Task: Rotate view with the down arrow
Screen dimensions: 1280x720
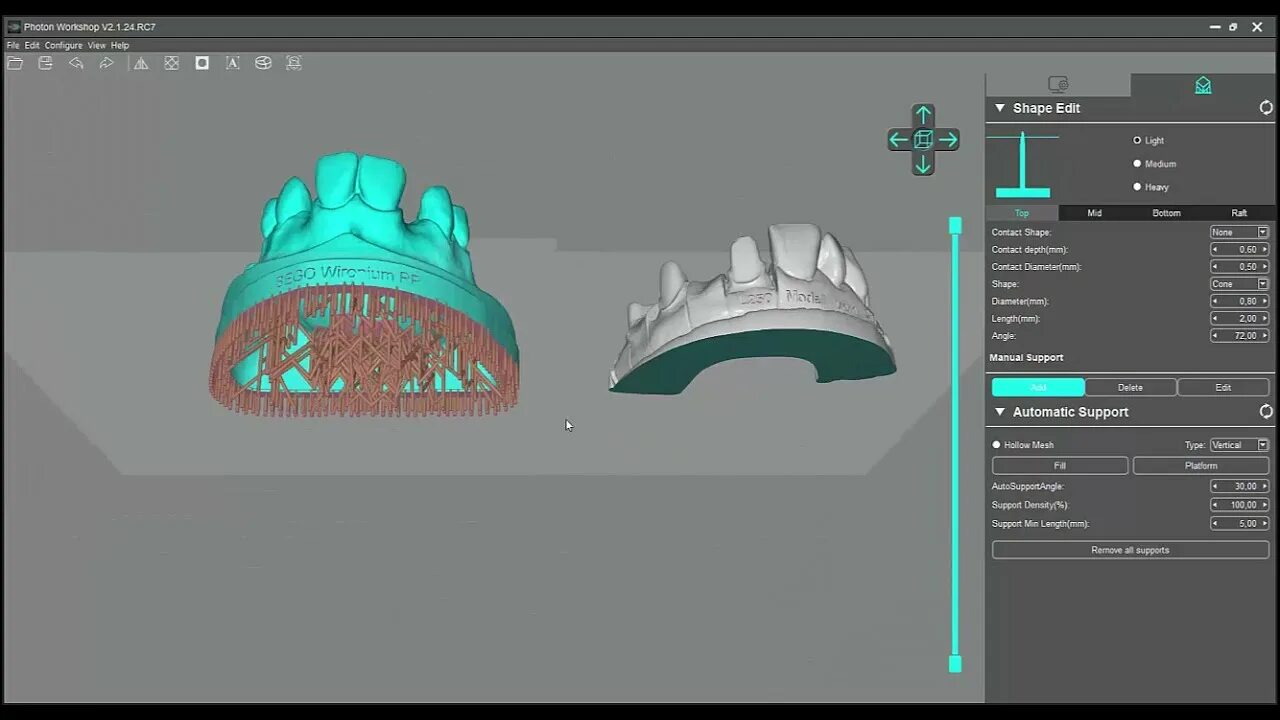Action: pos(923,164)
